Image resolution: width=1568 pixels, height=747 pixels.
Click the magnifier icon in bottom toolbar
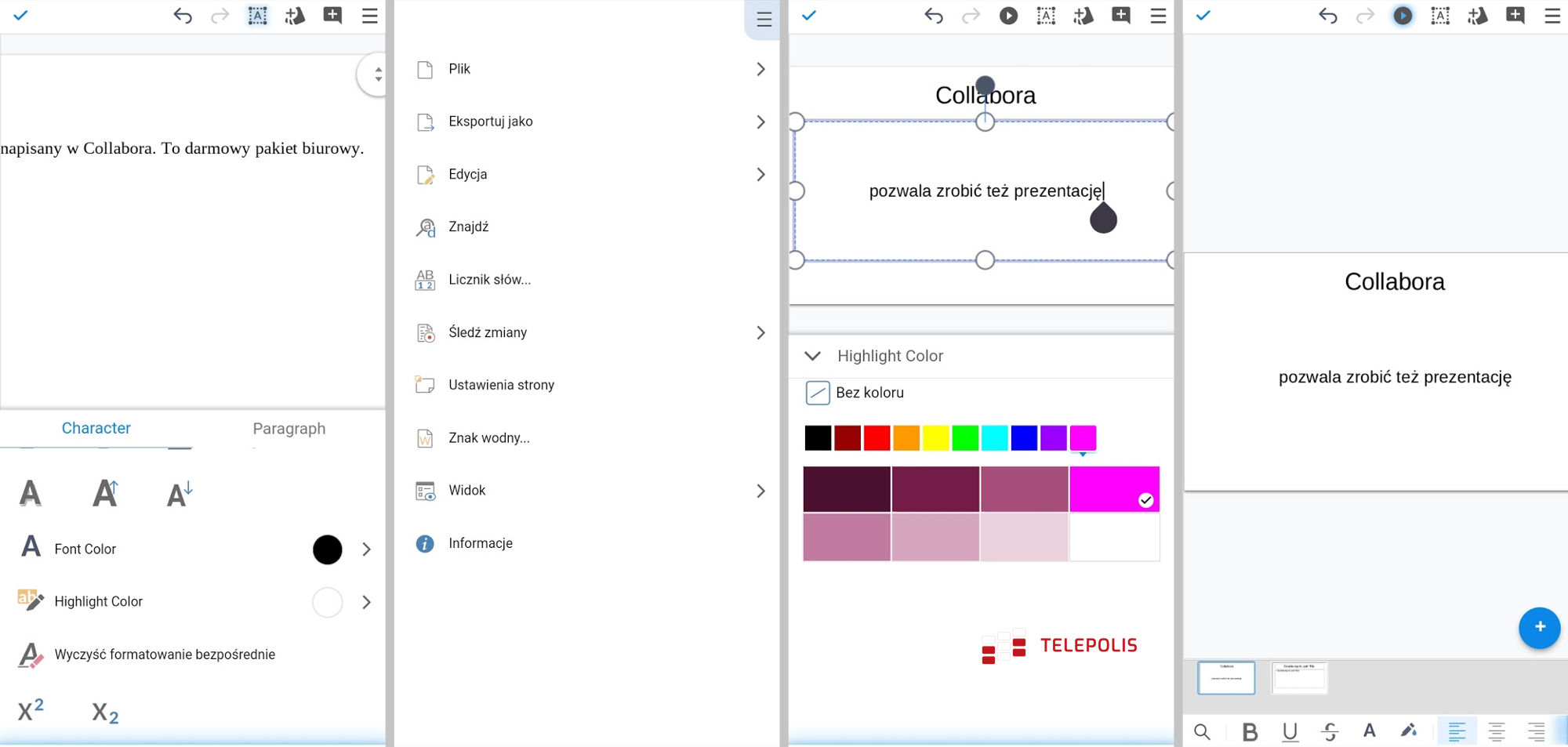[1202, 732]
